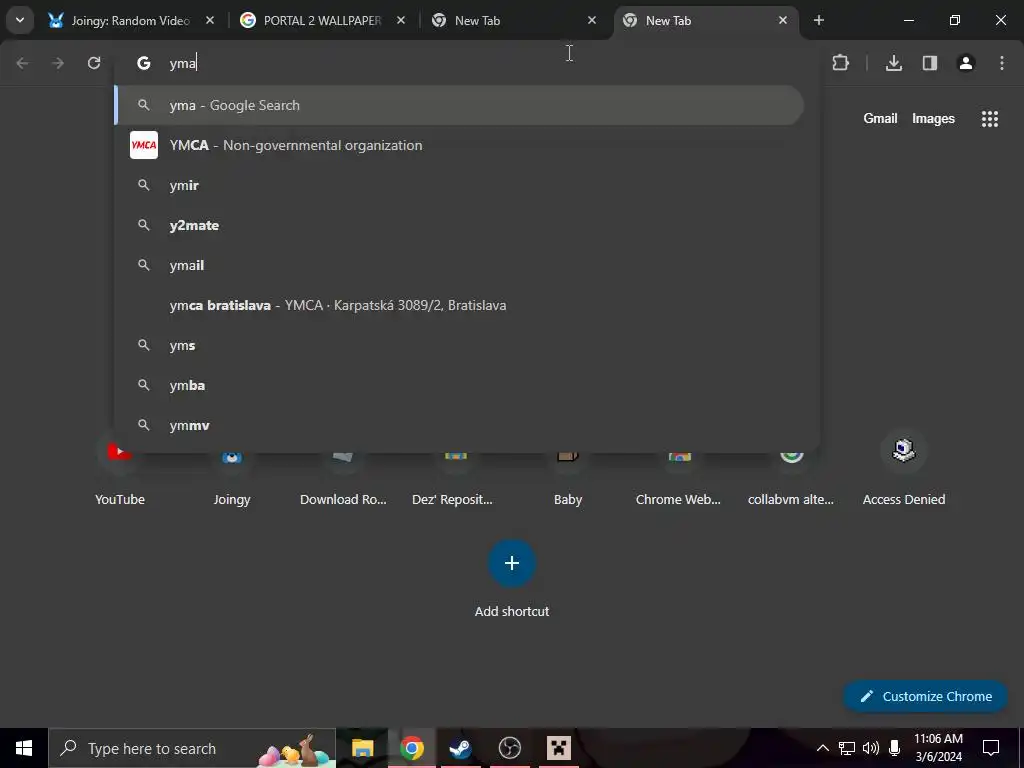Toggle the Chrome side panel
Screen dimensions: 1024x768
pos(930,63)
